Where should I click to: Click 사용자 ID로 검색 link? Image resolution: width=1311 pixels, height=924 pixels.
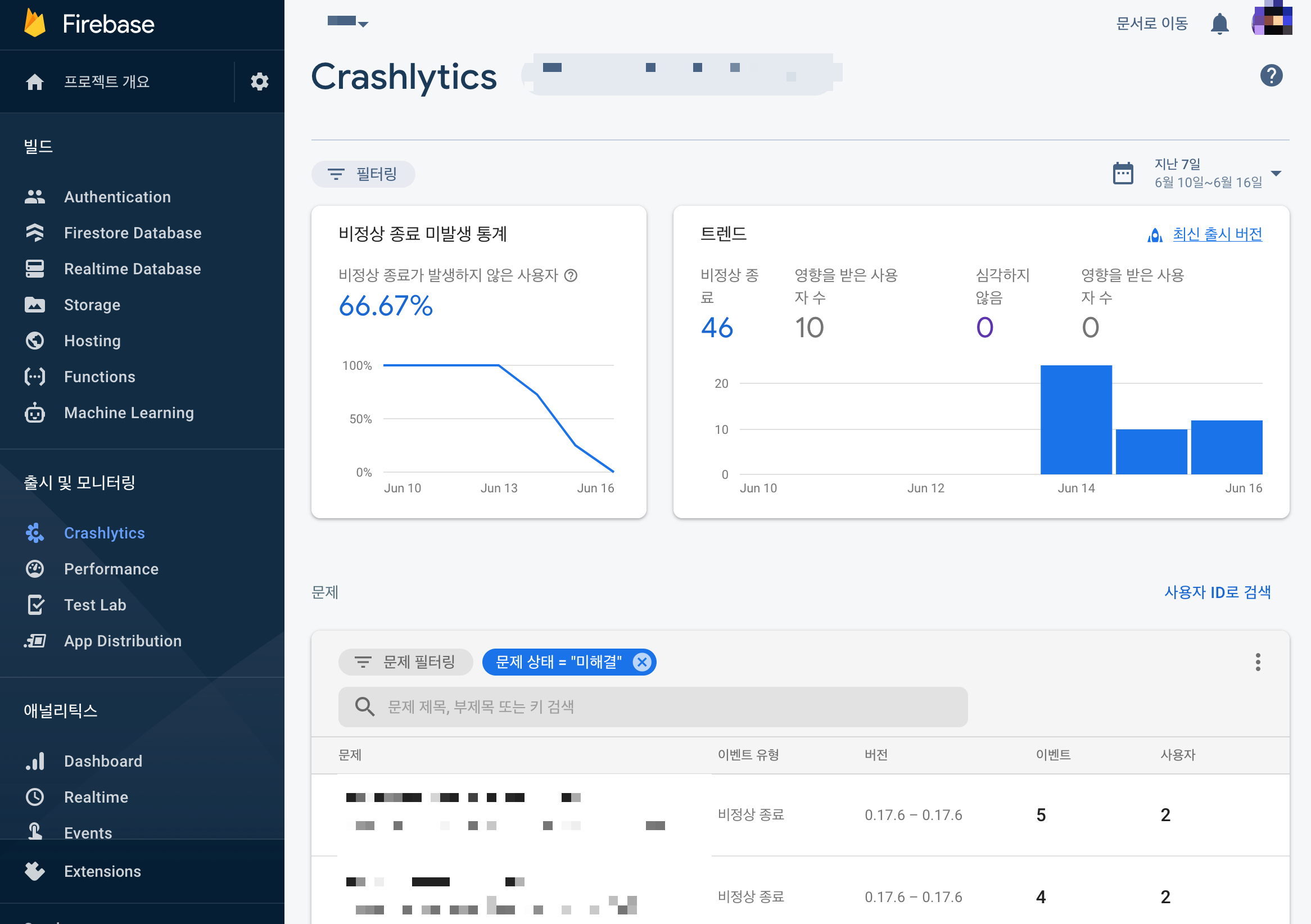click(1217, 592)
